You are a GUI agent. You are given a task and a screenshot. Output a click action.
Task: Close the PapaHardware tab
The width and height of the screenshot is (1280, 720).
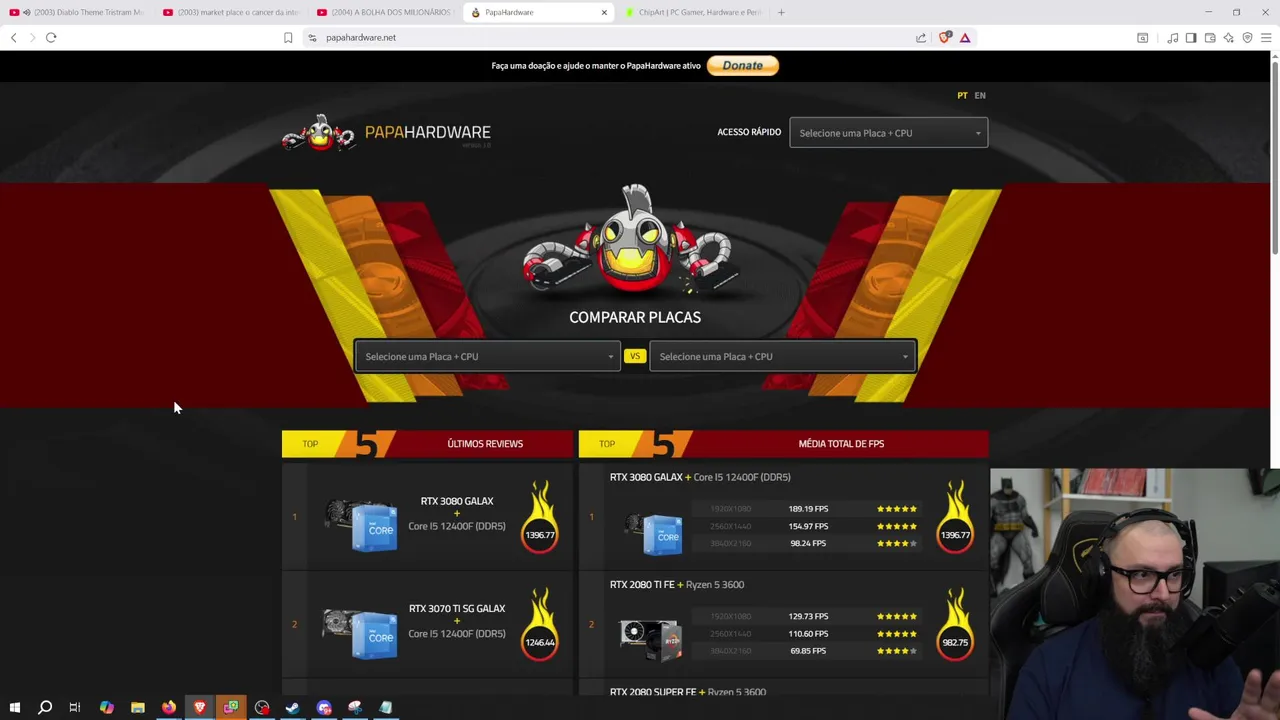[604, 12]
